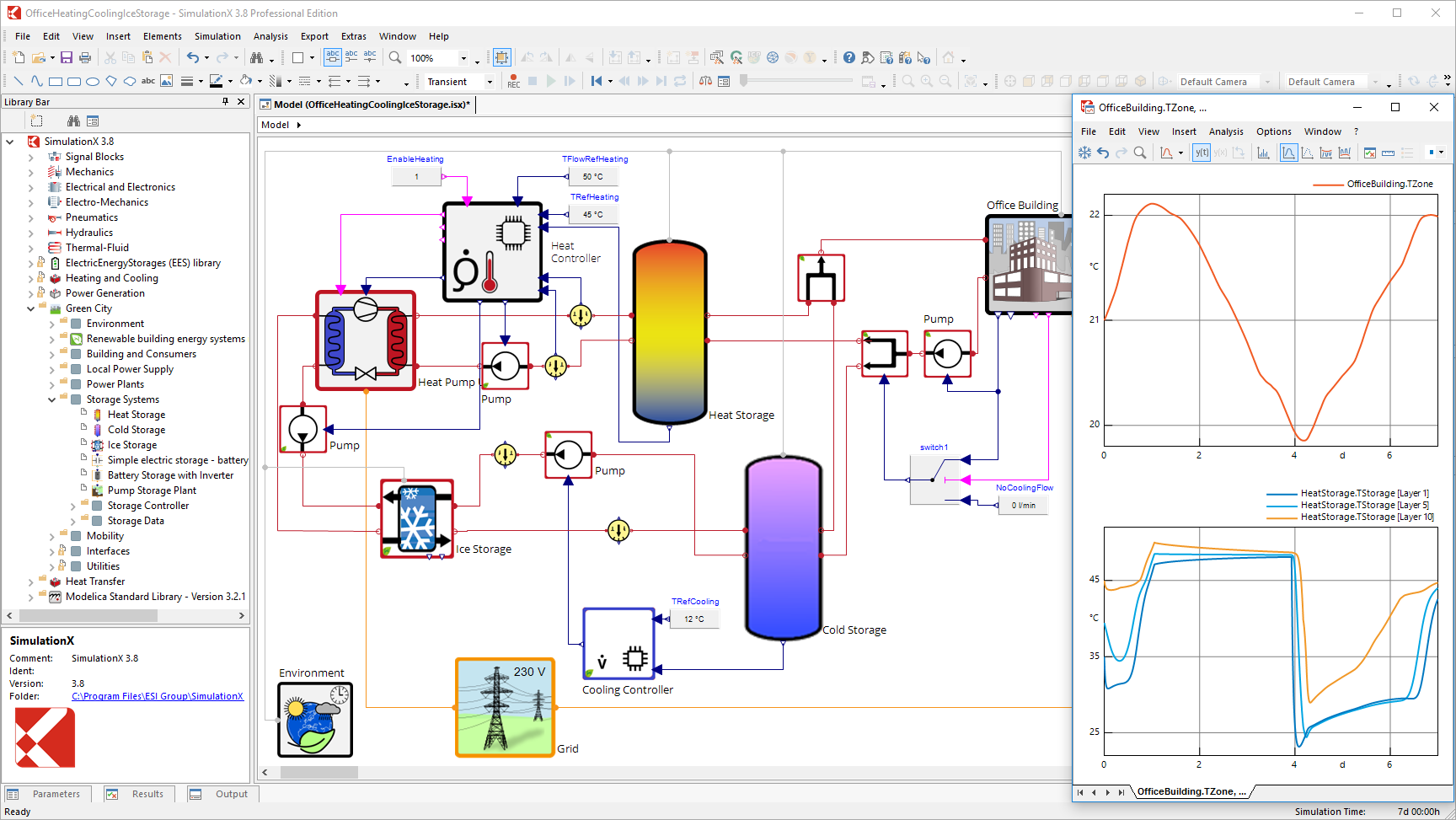
Task: Open the Simulation menu
Action: 217,36
